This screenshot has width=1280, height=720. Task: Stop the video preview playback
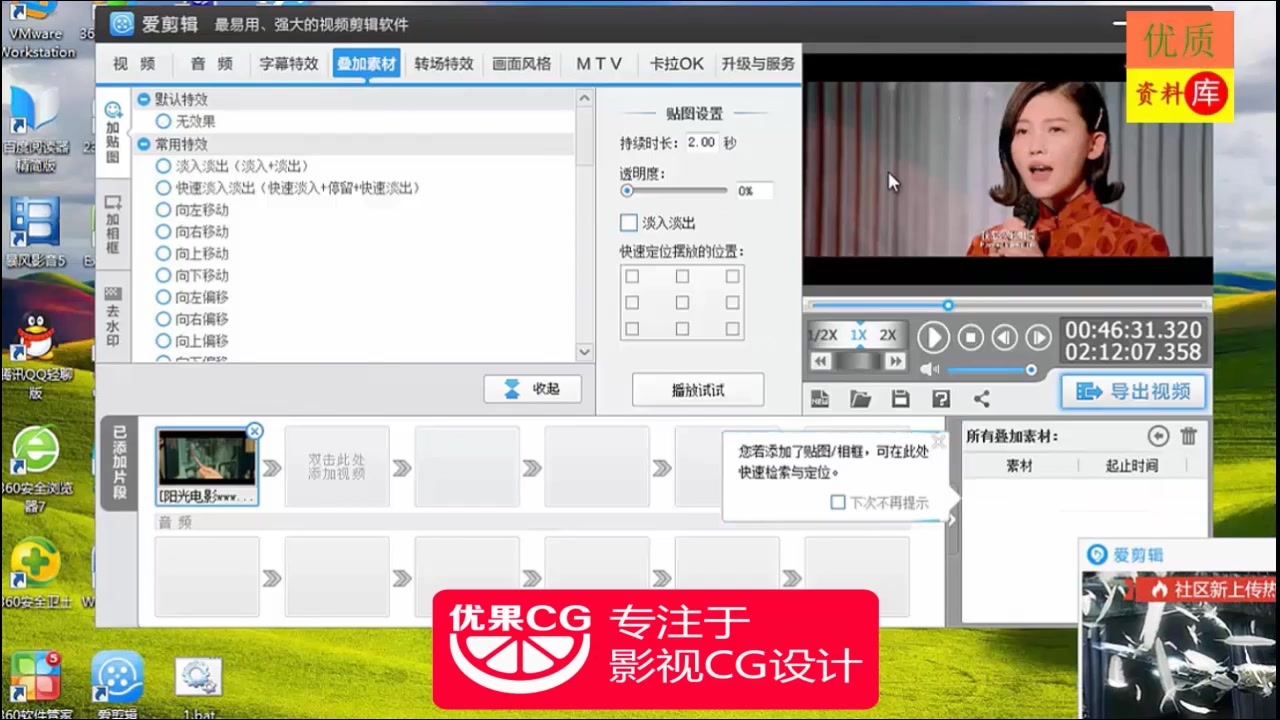970,338
